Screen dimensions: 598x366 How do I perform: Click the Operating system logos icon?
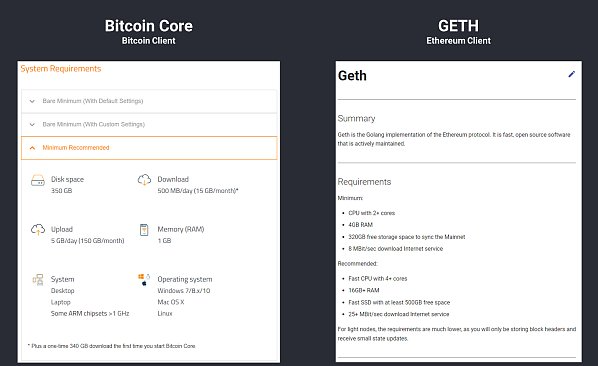click(144, 279)
